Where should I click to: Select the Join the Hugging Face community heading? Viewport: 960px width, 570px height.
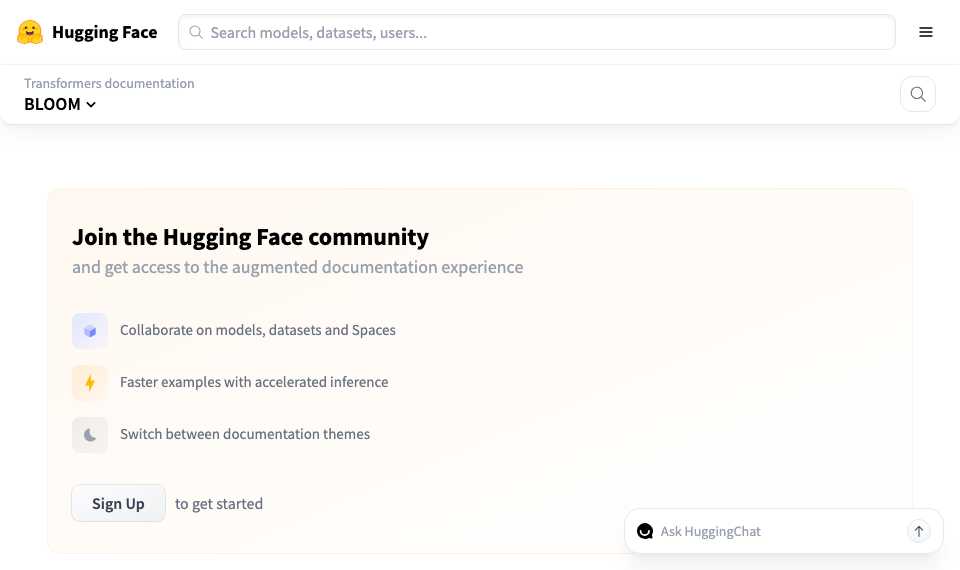point(250,238)
